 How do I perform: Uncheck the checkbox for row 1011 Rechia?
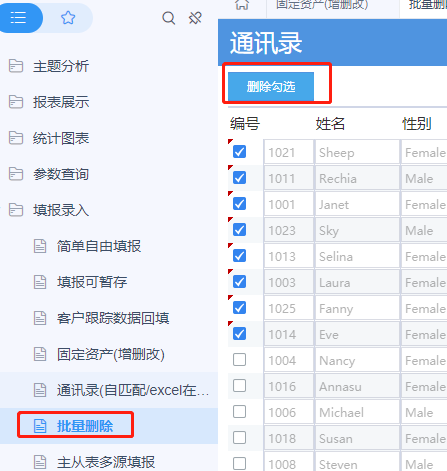pyautogui.click(x=239, y=178)
